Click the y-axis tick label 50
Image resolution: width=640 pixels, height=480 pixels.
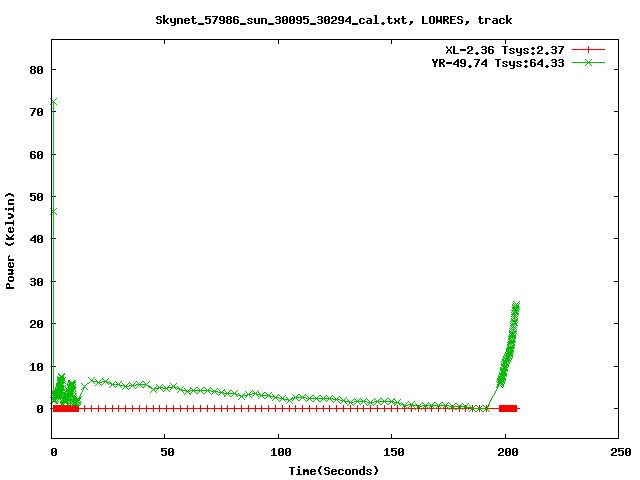pyautogui.click(x=36, y=197)
